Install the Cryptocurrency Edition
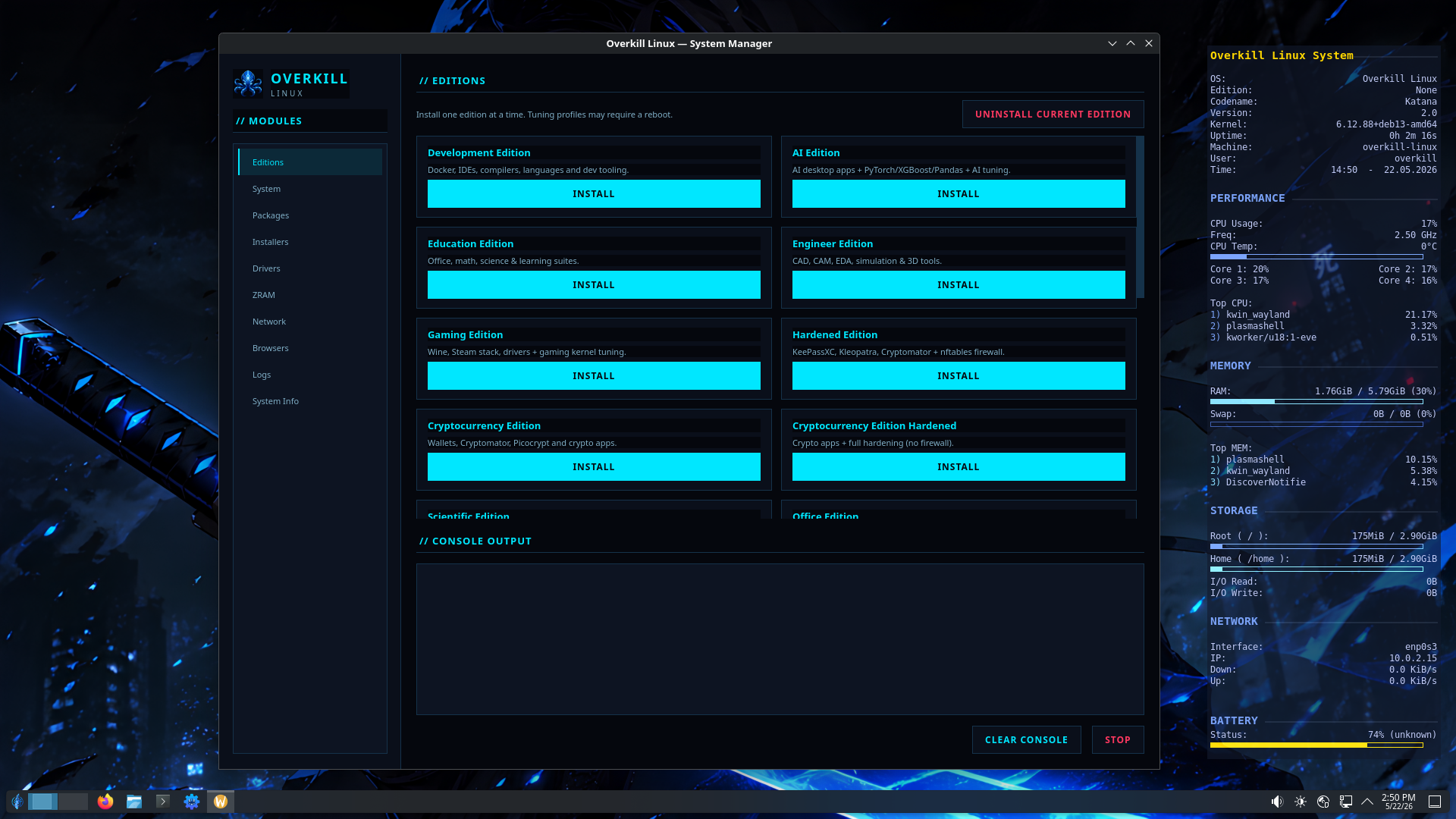 594,466
